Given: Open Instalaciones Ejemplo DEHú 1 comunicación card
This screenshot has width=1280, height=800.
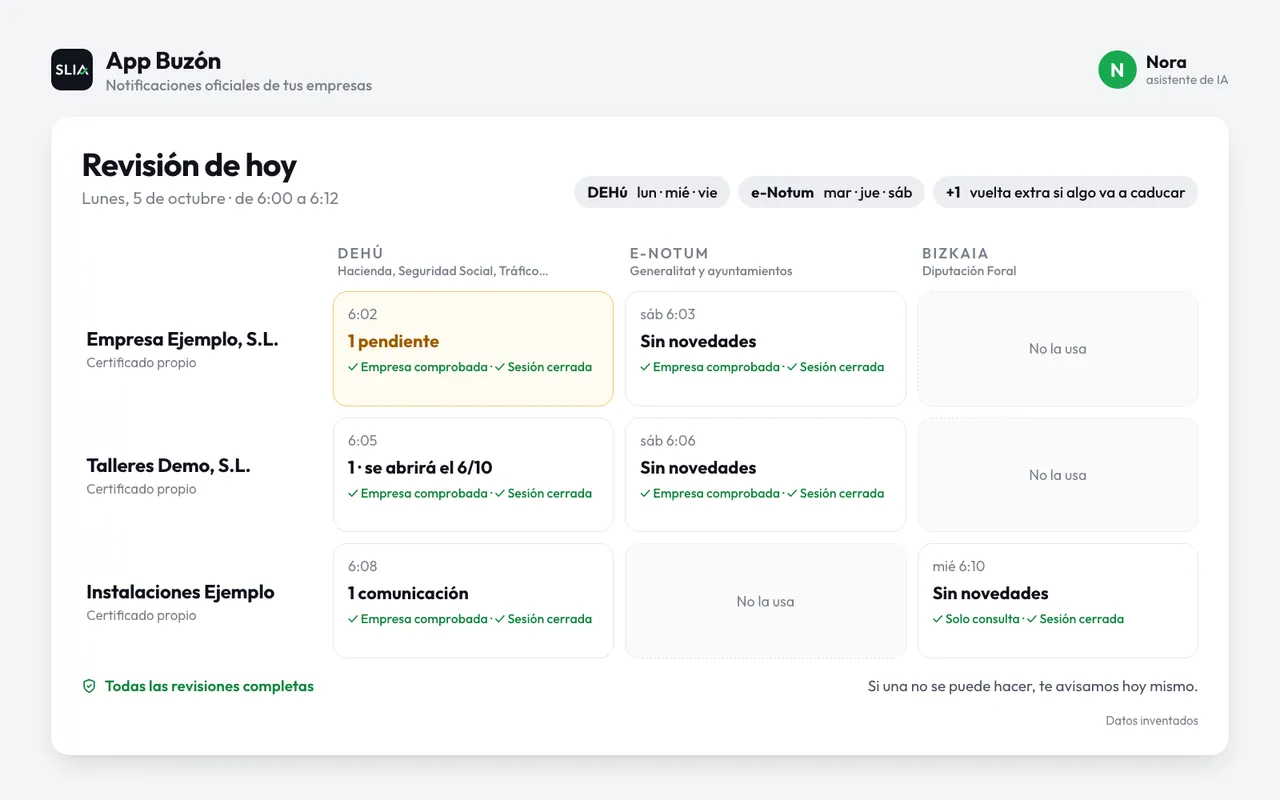Looking at the screenshot, I should point(473,601).
